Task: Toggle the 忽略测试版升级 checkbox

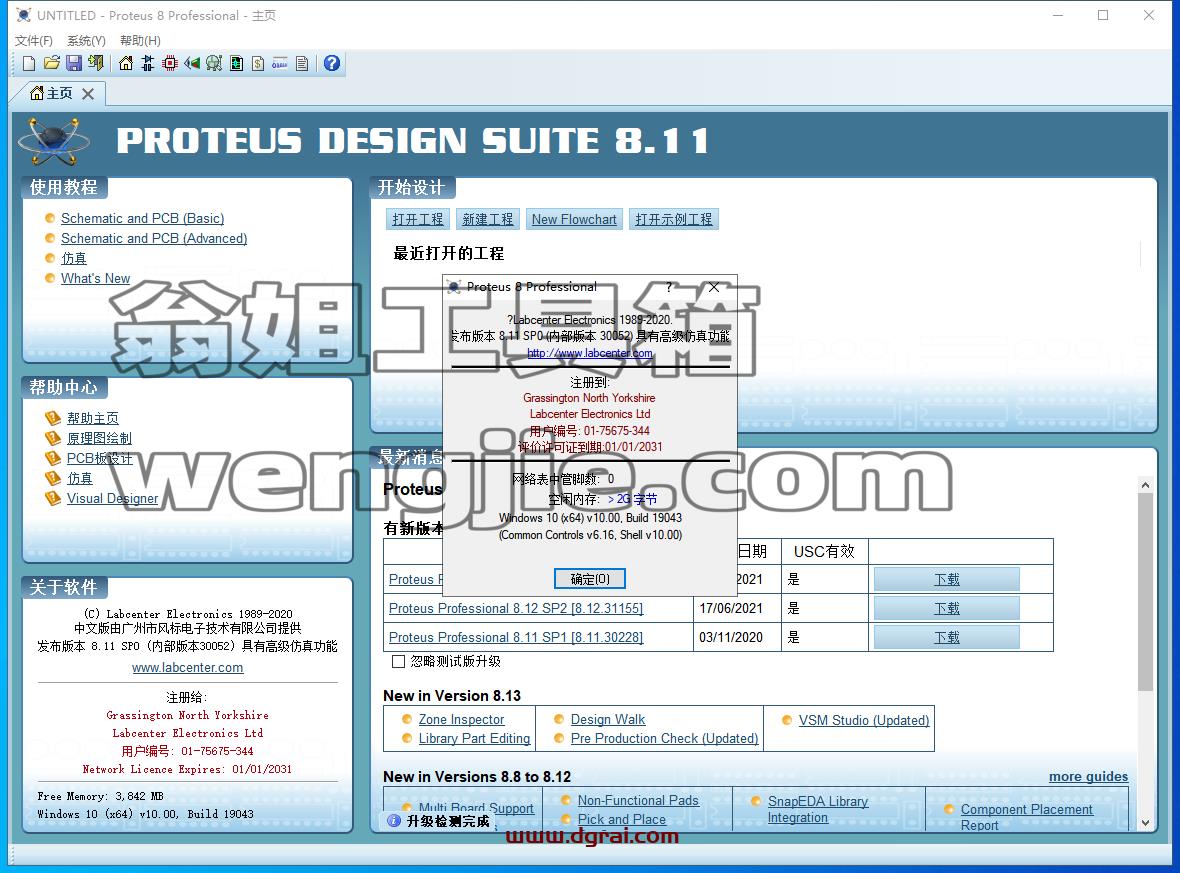Action: (399, 662)
